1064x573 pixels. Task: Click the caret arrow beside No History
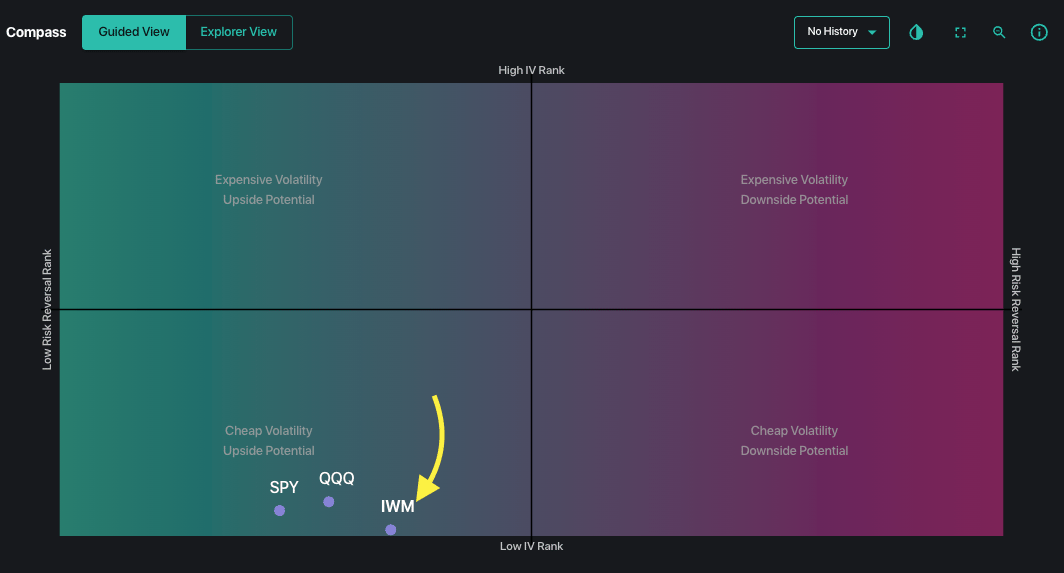tap(872, 33)
